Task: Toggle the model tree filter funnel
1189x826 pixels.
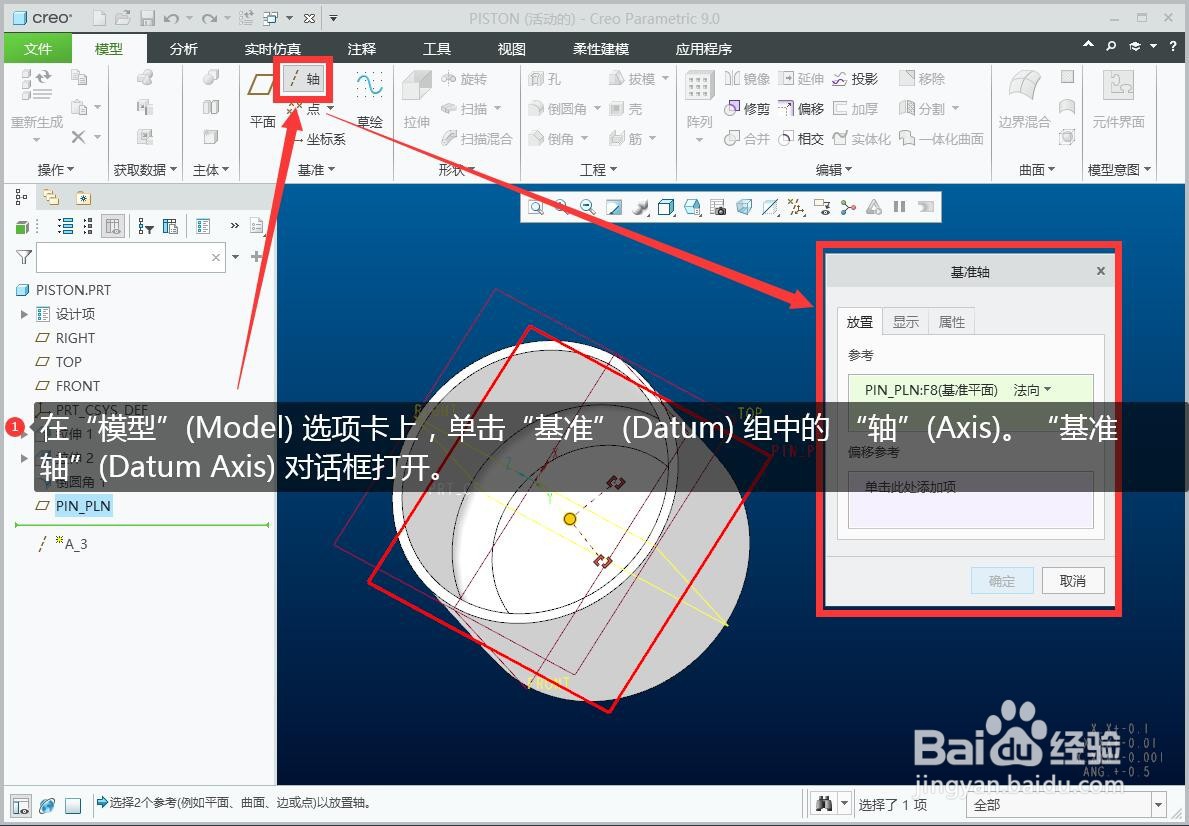Action: pyautogui.click(x=24, y=257)
